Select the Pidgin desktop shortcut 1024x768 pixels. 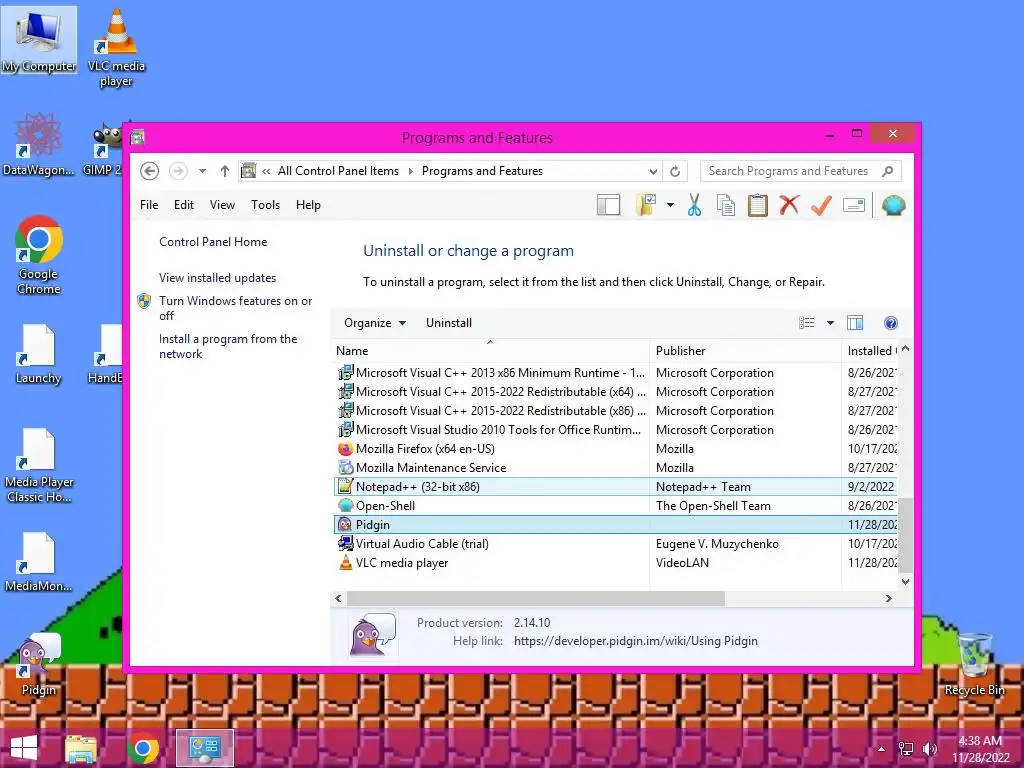(x=39, y=664)
